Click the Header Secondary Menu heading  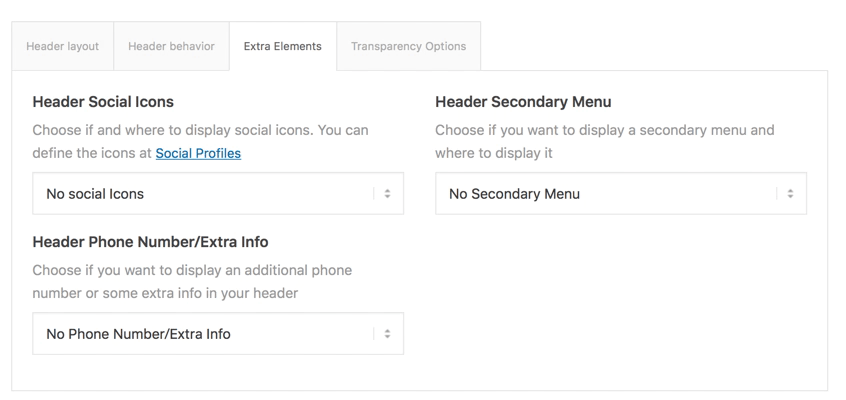coord(523,102)
